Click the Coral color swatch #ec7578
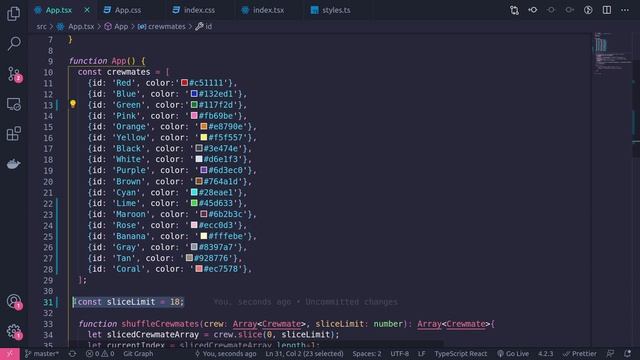 (x=199, y=269)
